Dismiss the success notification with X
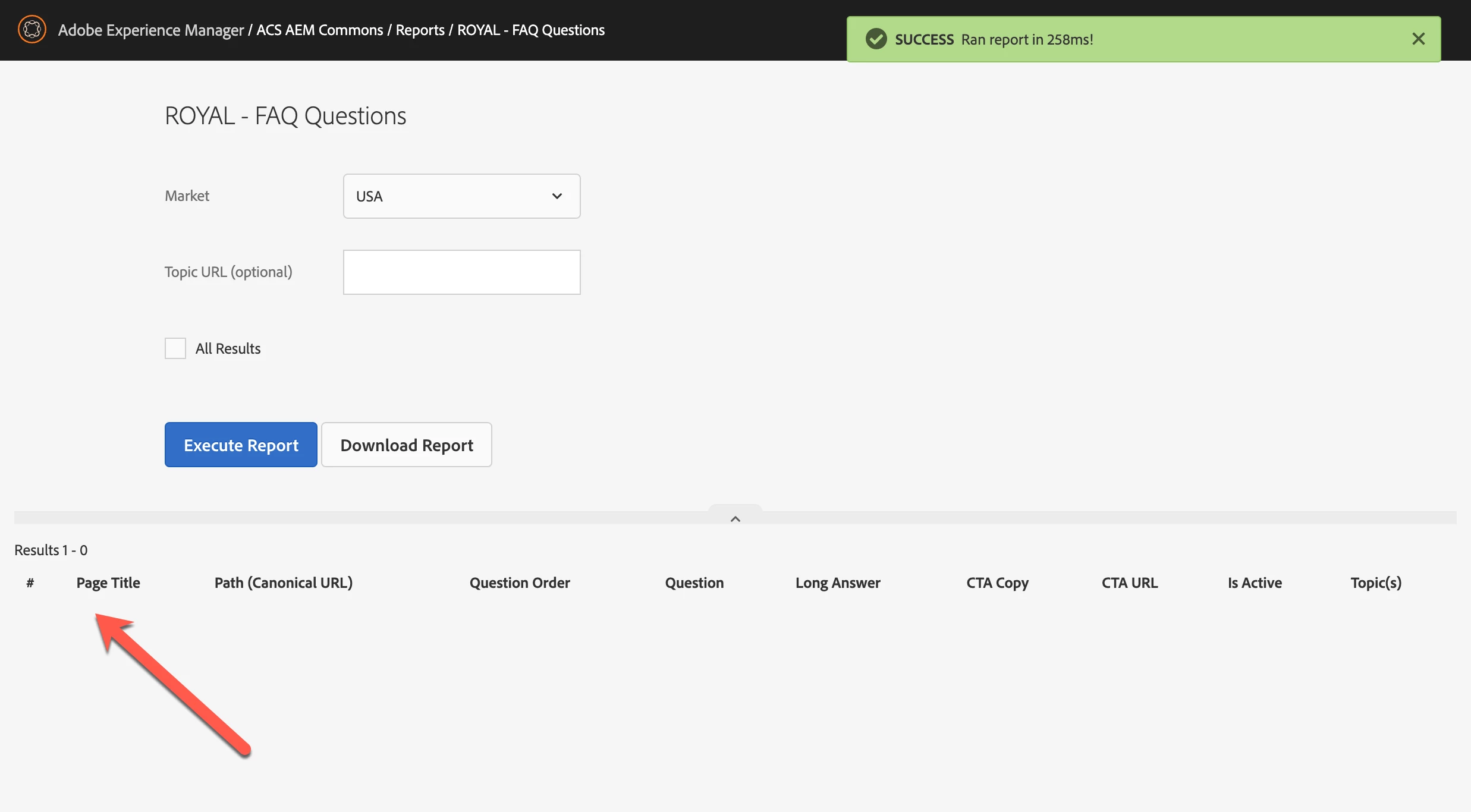1471x812 pixels. 1418,39
